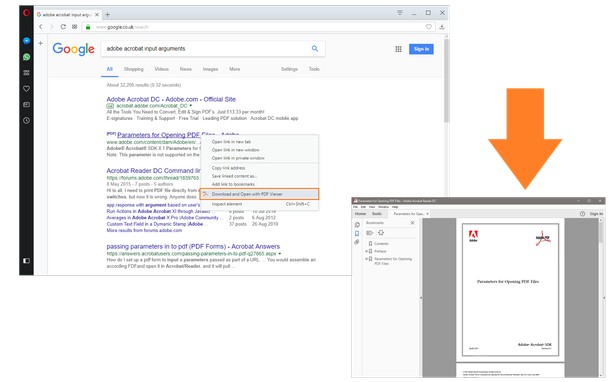
Task: Open Speed Dial from the Opera sidebar
Action: (x=26, y=73)
